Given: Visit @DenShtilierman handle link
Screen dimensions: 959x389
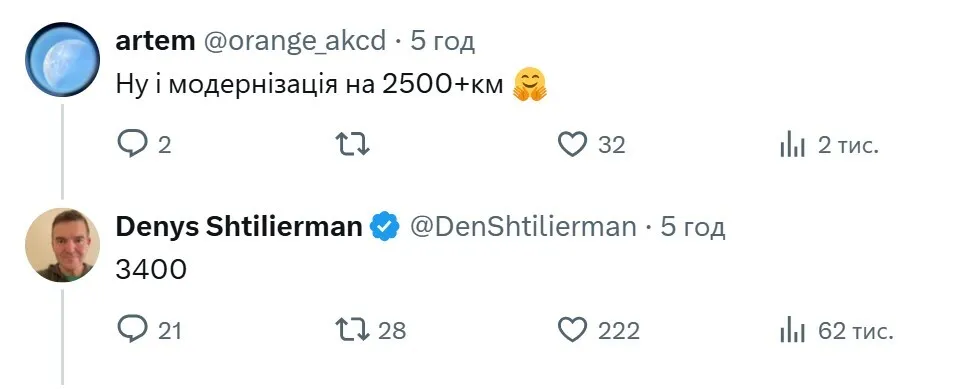Looking at the screenshot, I should pyautogui.click(x=523, y=228).
